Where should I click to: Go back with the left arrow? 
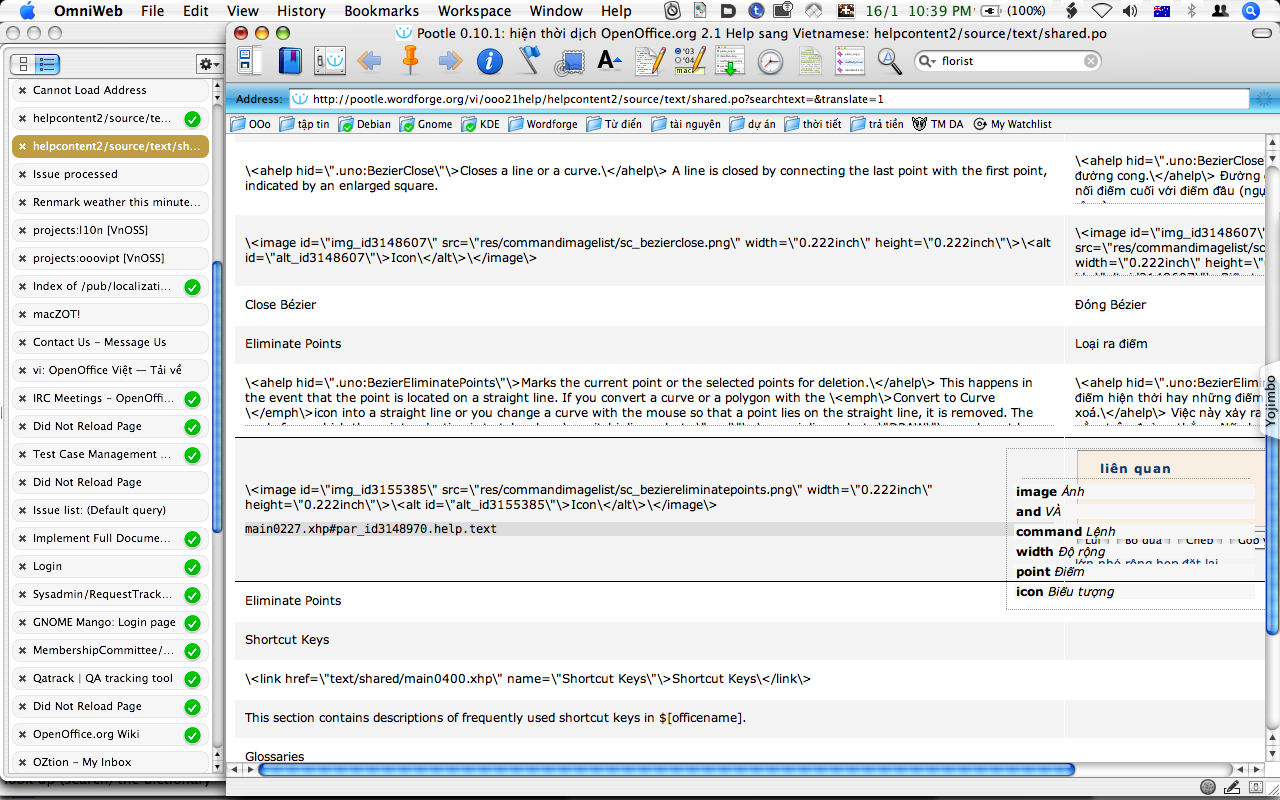(x=369, y=61)
